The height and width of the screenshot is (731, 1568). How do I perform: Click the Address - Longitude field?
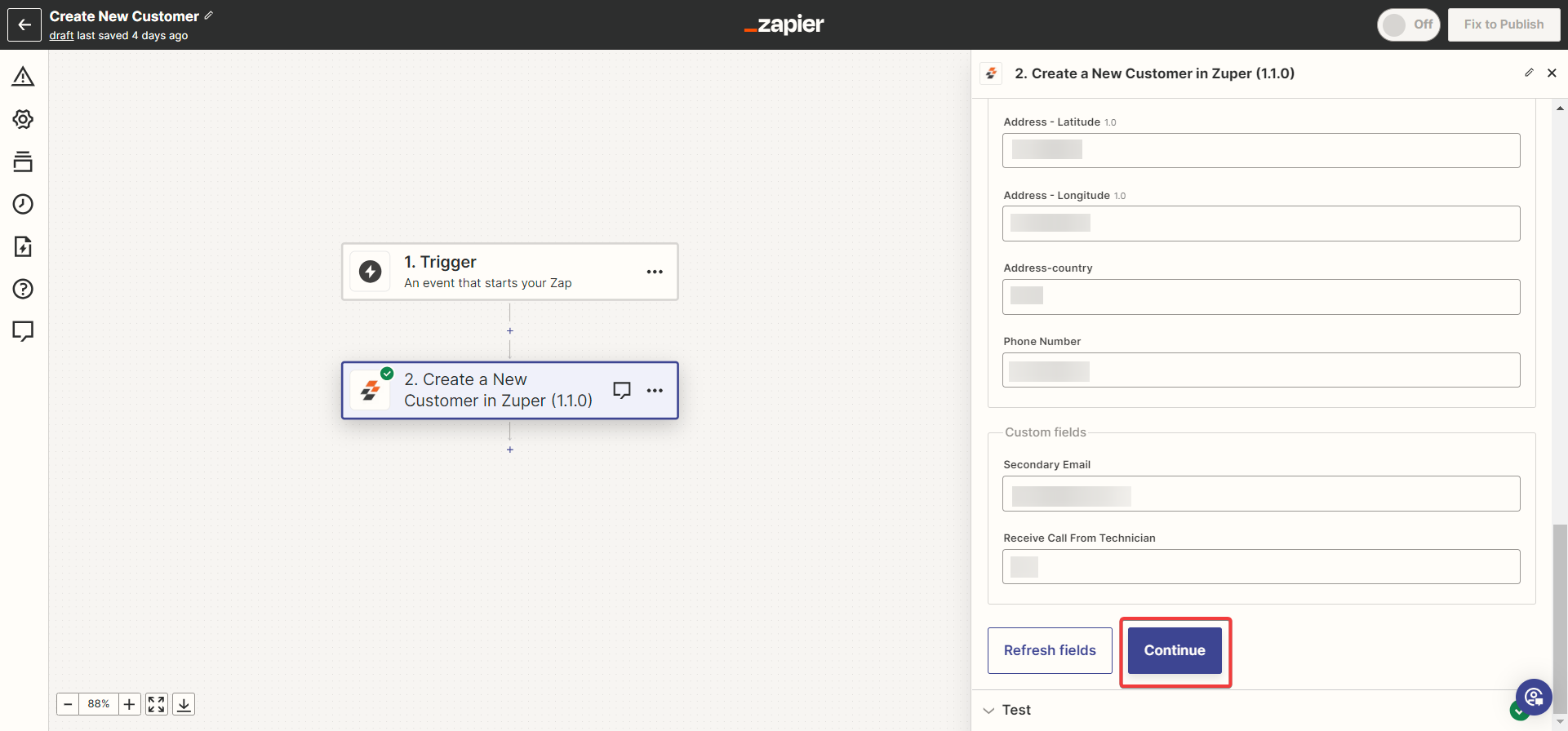tap(1261, 224)
